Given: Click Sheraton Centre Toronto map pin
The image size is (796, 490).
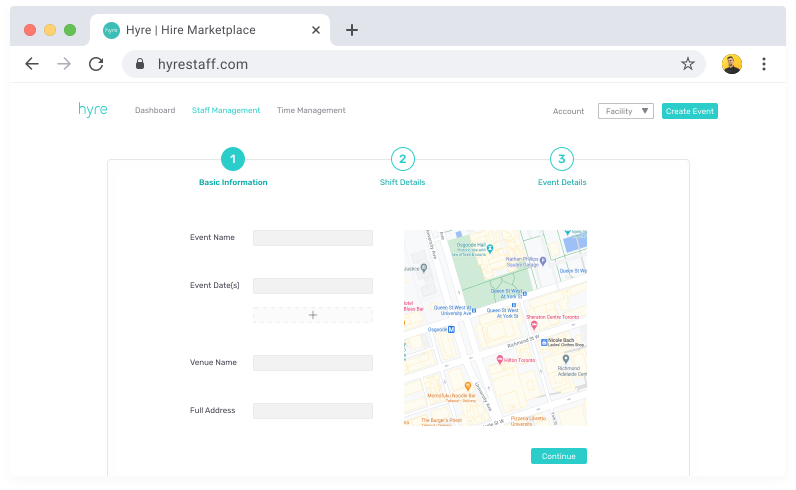Looking at the screenshot, I should (534, 325).
